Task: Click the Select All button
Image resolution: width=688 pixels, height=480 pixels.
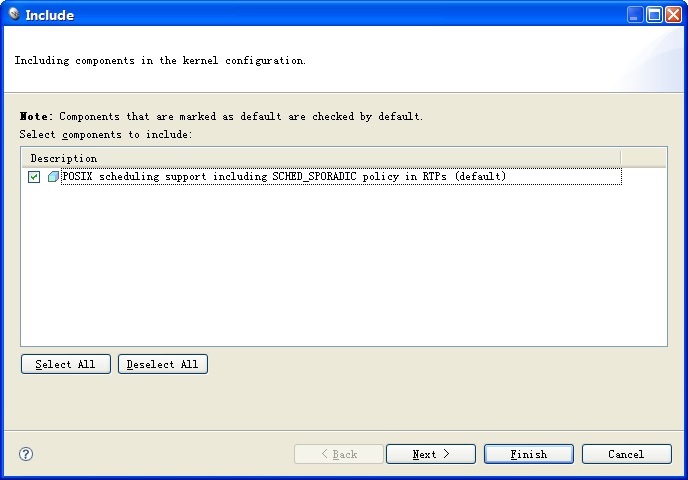Action: point(66,364)
